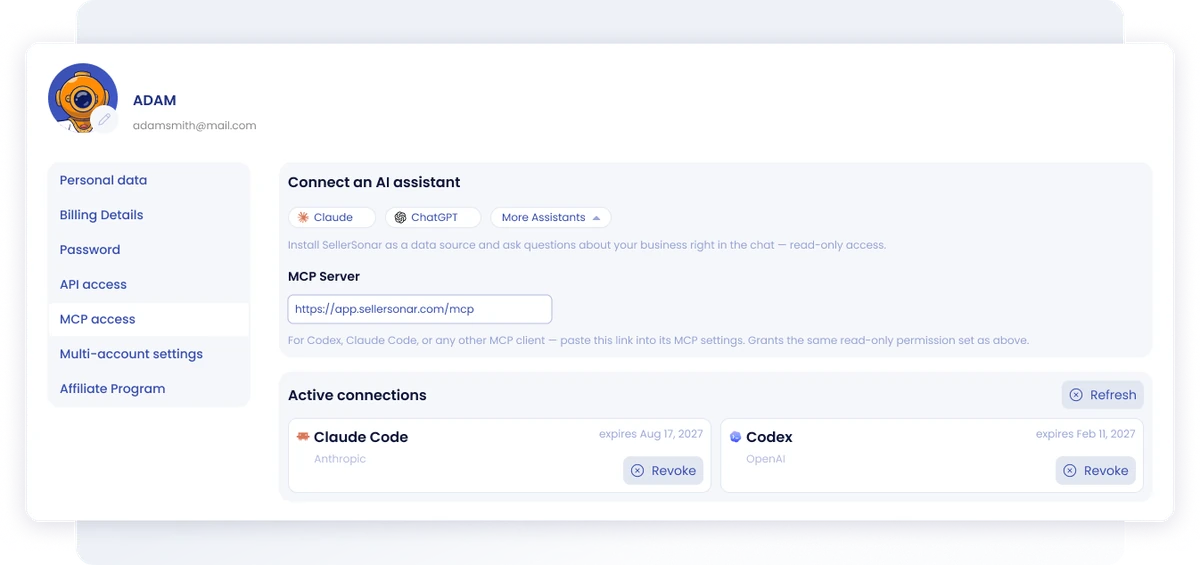This screenshot has height=565, width=1200.
Task: Refresh the active connections list
Action: click(x=1102, y=395)
